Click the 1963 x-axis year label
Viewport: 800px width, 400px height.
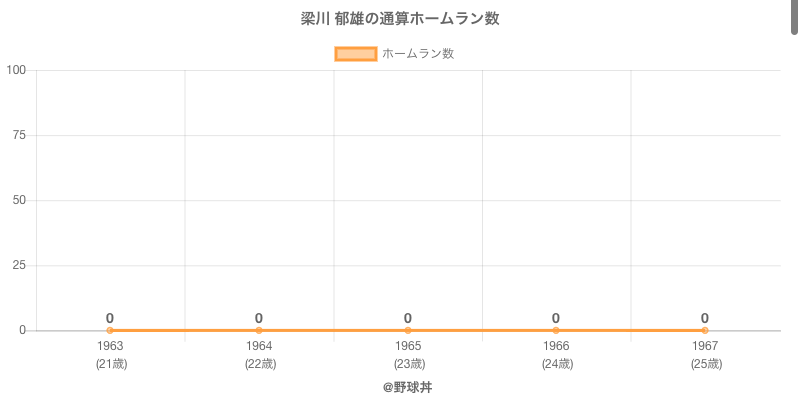pyautogui.click(x=110, y=346)
